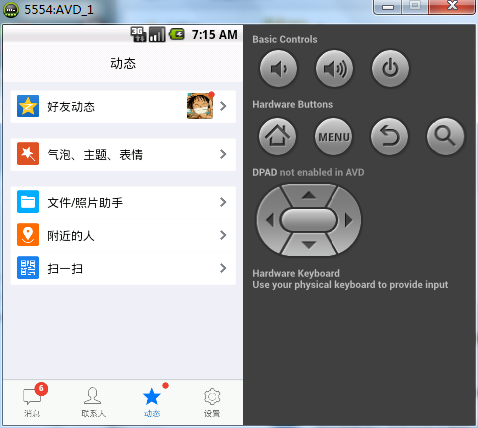Select the 动态 star tab
The width and height of the screenshot is (478, 428).
pos(152,402)
